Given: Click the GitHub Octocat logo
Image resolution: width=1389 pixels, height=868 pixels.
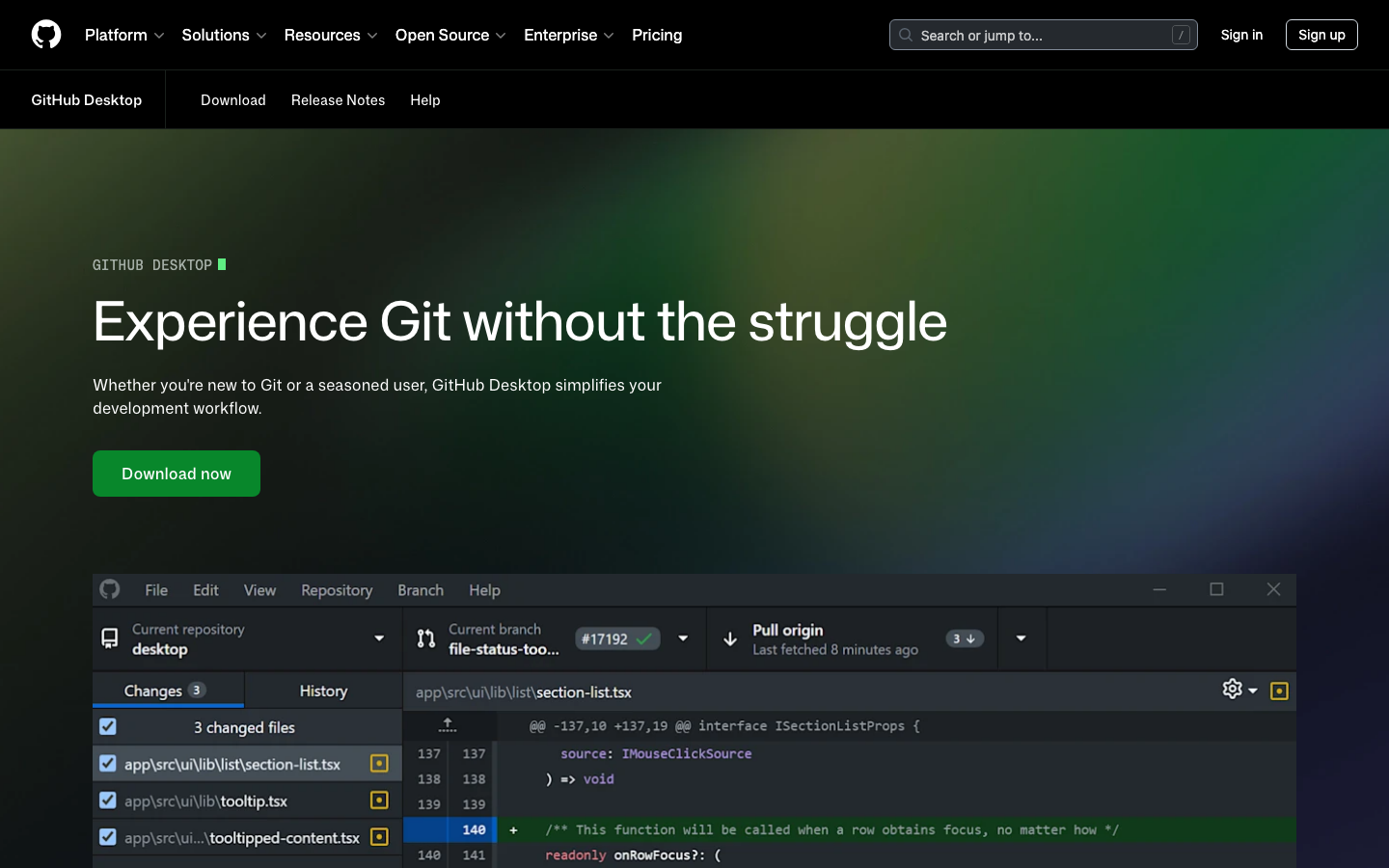Looking at the screenshot, I should [46, 35].
